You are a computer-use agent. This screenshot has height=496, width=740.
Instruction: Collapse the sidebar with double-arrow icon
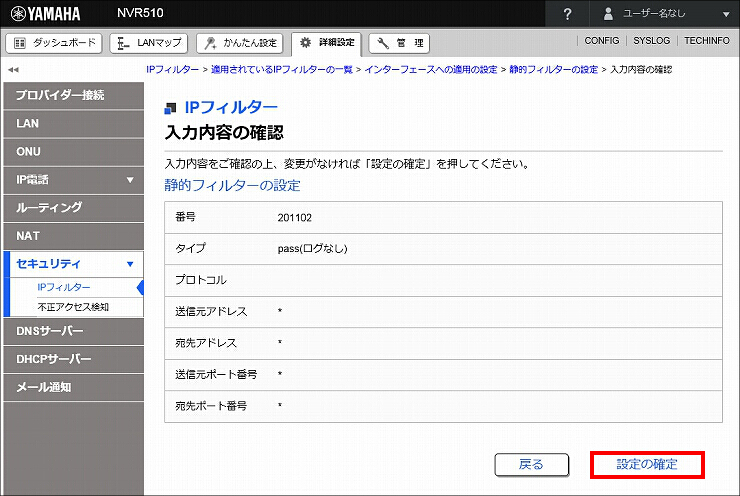point(13,70)
